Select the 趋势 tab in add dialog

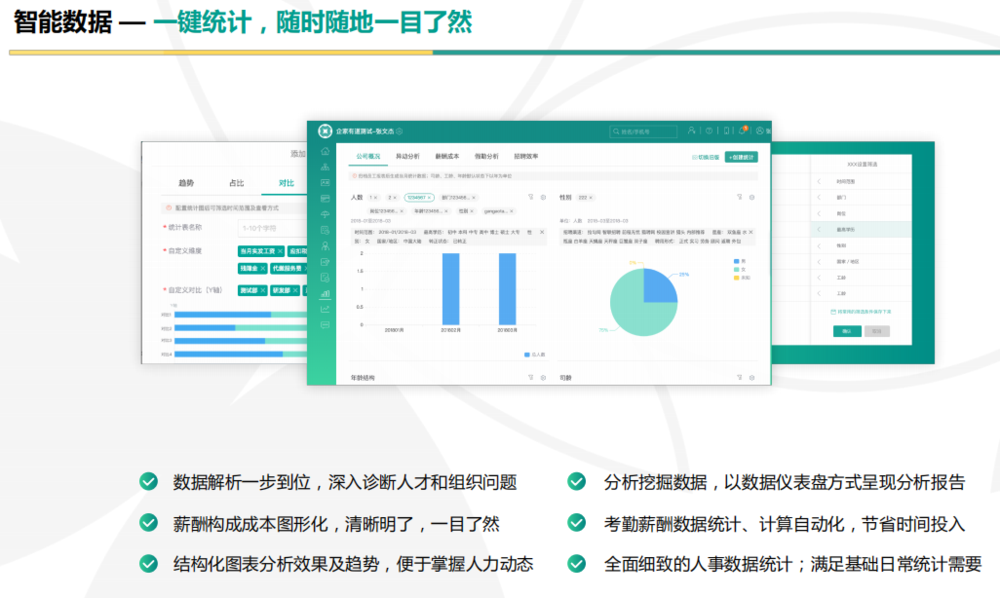coord(186,183)
